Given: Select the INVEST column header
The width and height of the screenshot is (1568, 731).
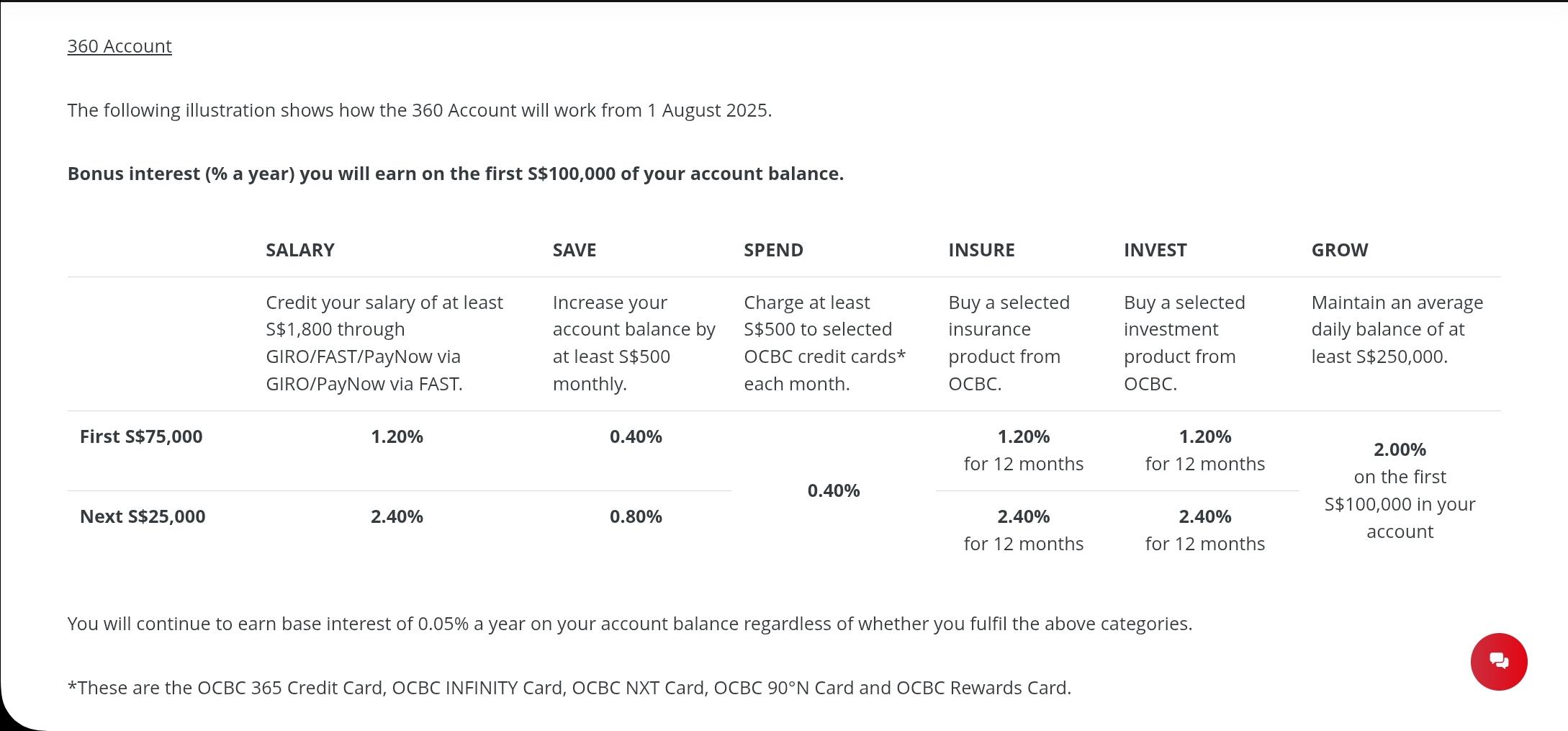Looking at the screenshot, I should click(x=1155, y=250).
